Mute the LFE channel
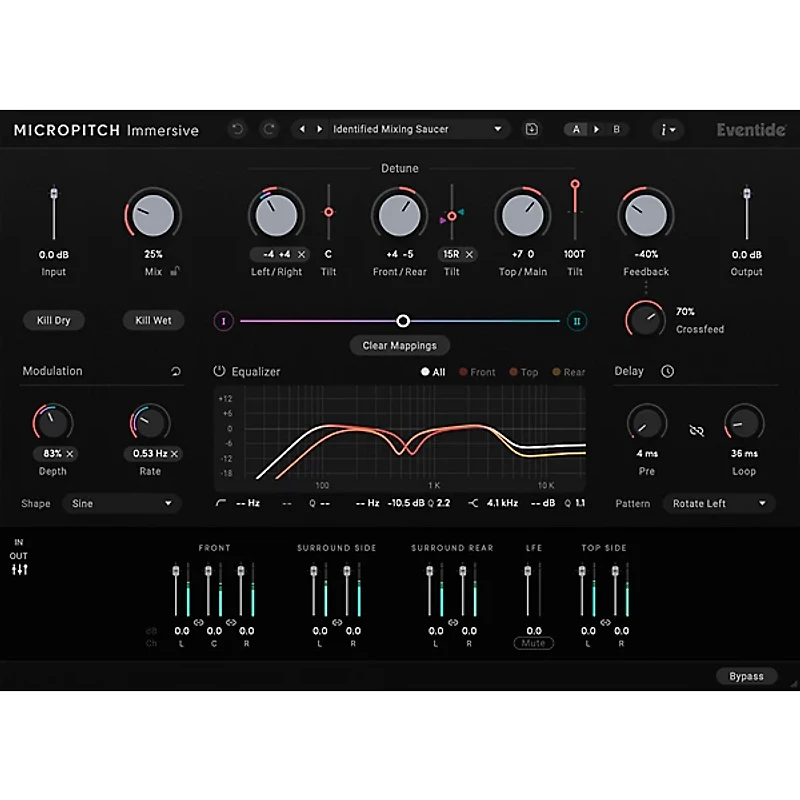Viewport: 800px width, 800px height. [x=533, y=643]
